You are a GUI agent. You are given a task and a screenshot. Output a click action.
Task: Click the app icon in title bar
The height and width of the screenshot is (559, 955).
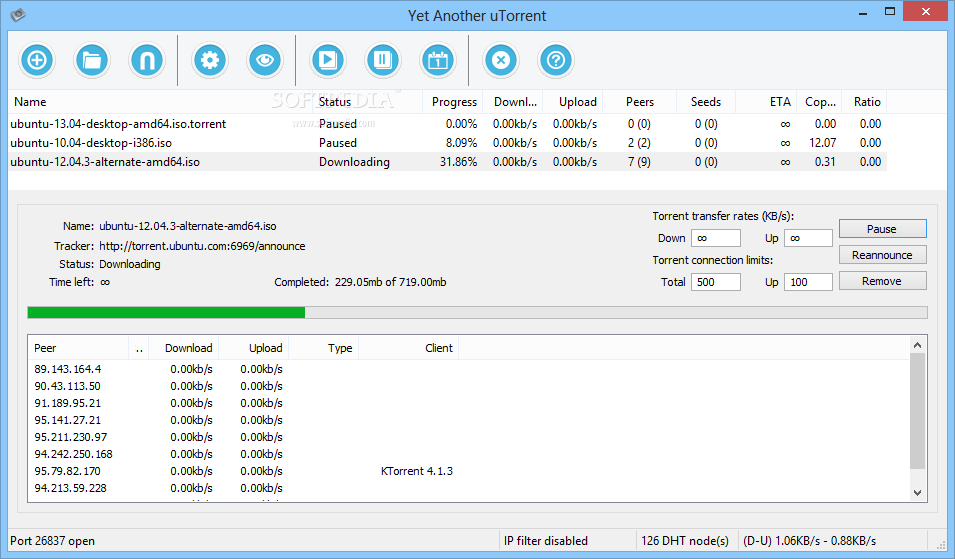18,15
